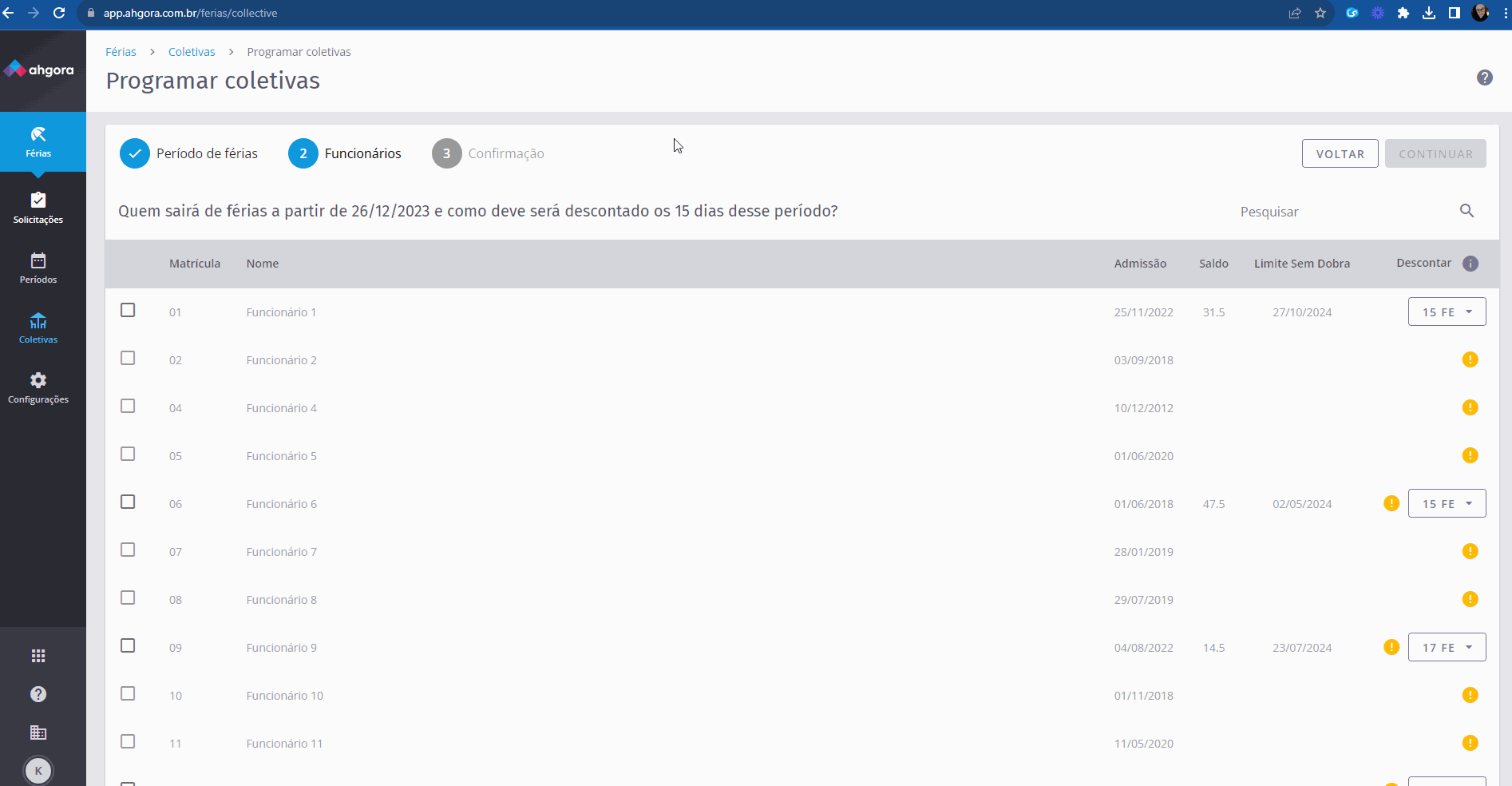Select the Confirmação step 3

tap(488, 153)
